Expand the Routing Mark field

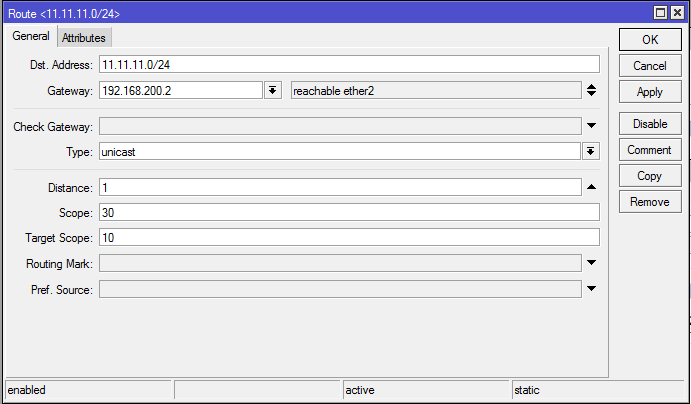coord(591,264)
